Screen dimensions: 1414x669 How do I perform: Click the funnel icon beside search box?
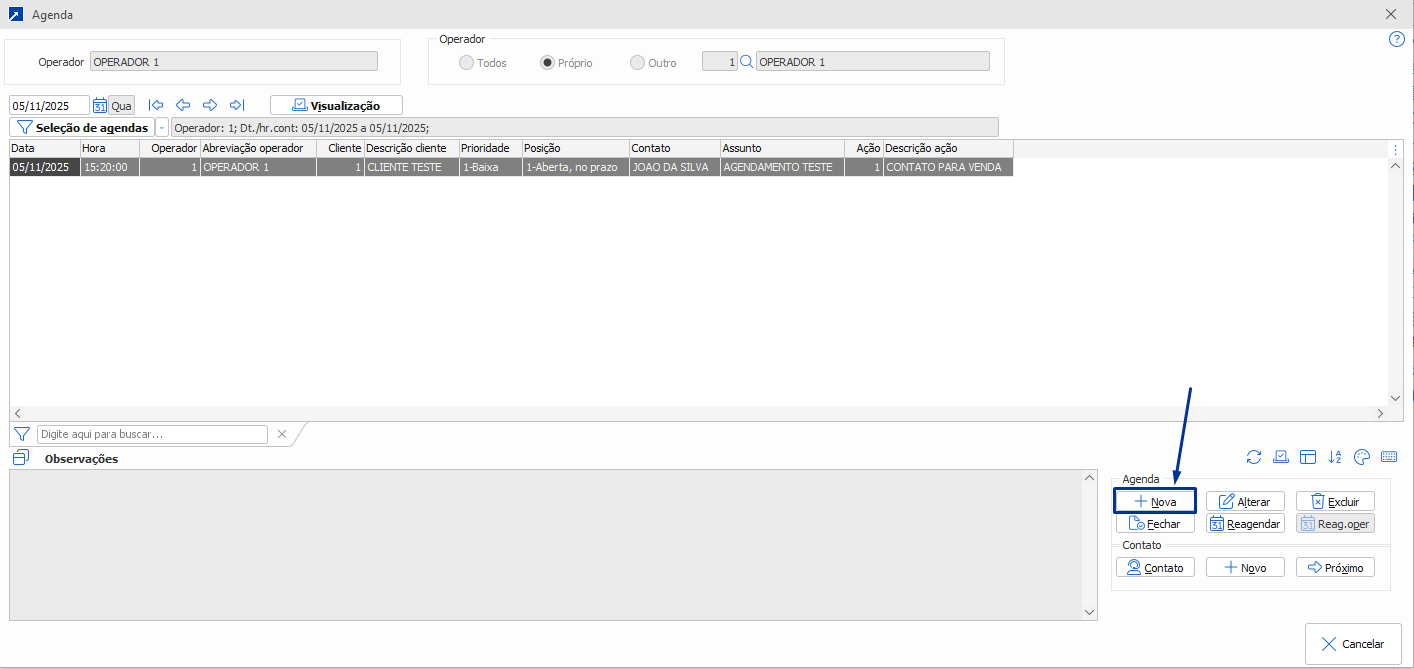pos(22,434)
